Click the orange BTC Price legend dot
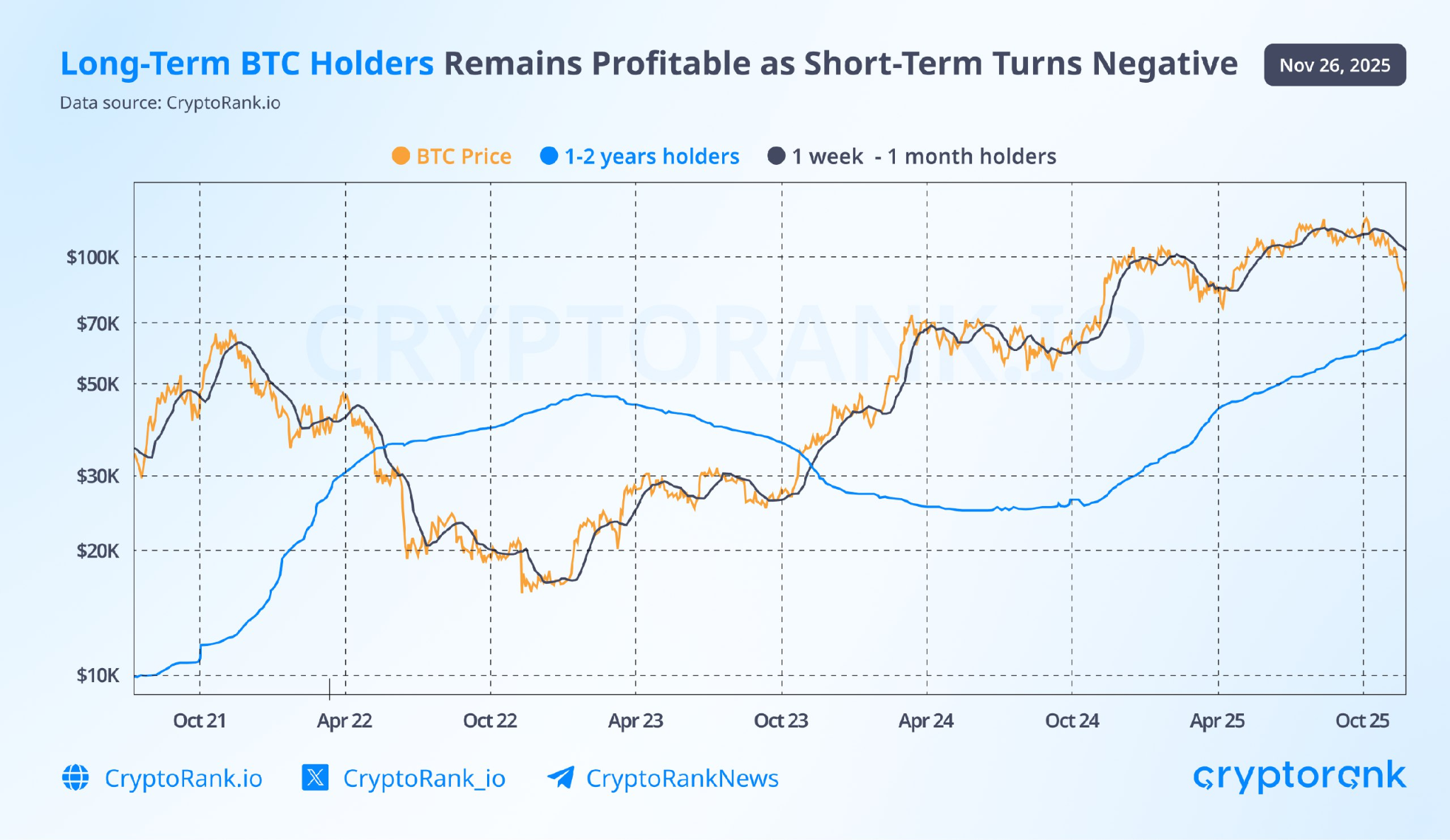 click(x=401, y=156)
